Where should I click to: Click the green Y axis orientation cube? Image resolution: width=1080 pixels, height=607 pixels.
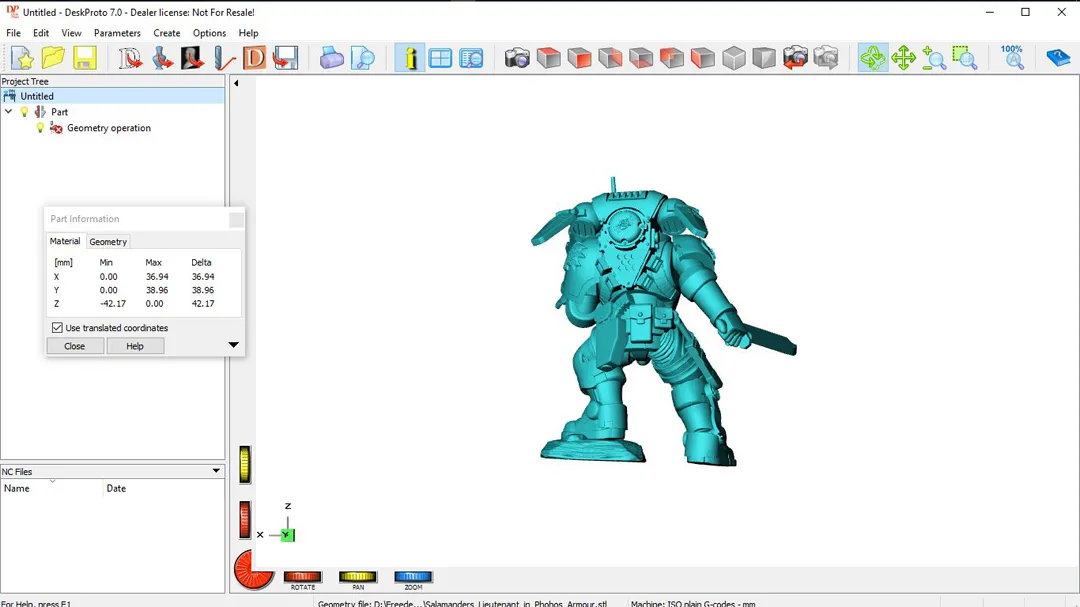(287, 535)
